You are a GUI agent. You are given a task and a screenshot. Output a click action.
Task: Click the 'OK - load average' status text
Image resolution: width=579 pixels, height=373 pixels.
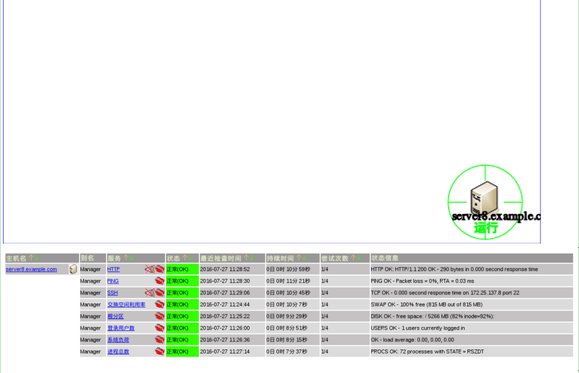[x=412, y=340]
